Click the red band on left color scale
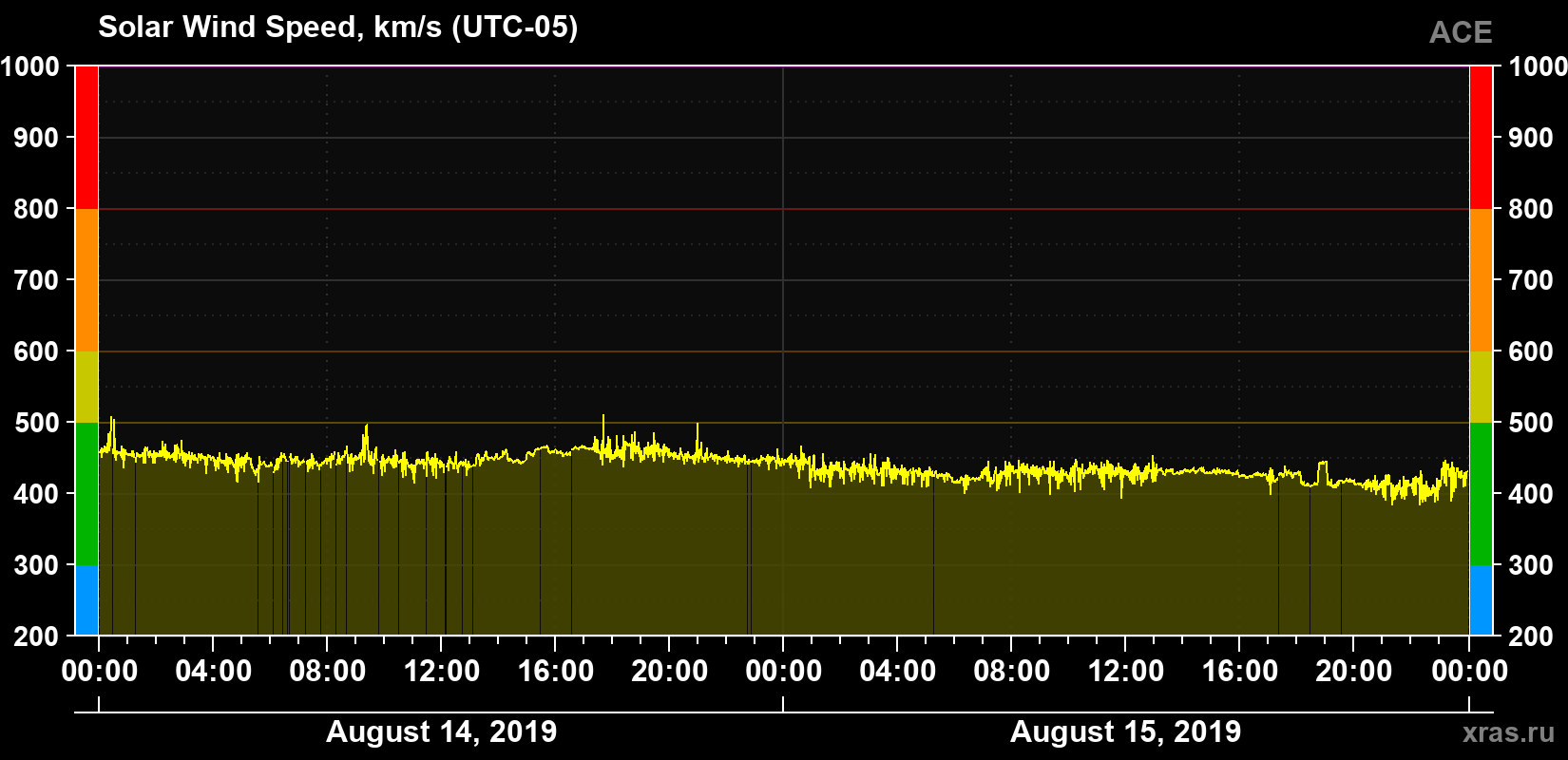1568x760 pixels. [x=86, y=138]
